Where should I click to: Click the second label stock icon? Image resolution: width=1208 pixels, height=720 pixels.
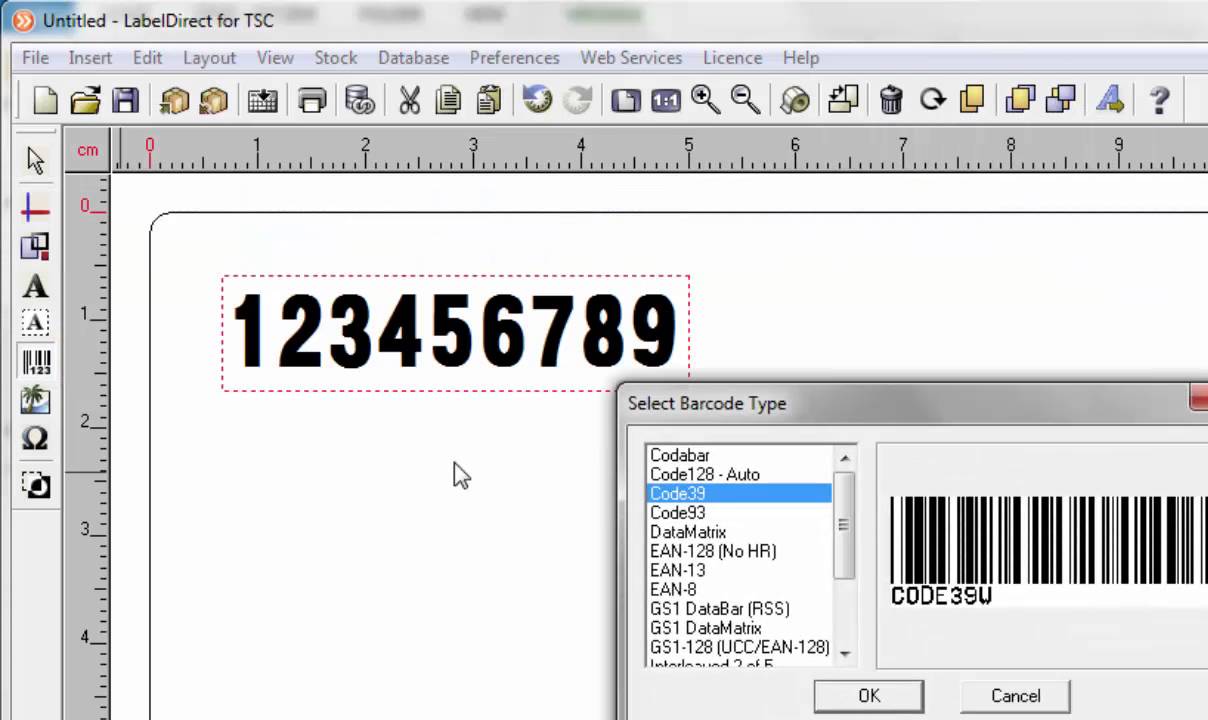[x=213, y=100]
